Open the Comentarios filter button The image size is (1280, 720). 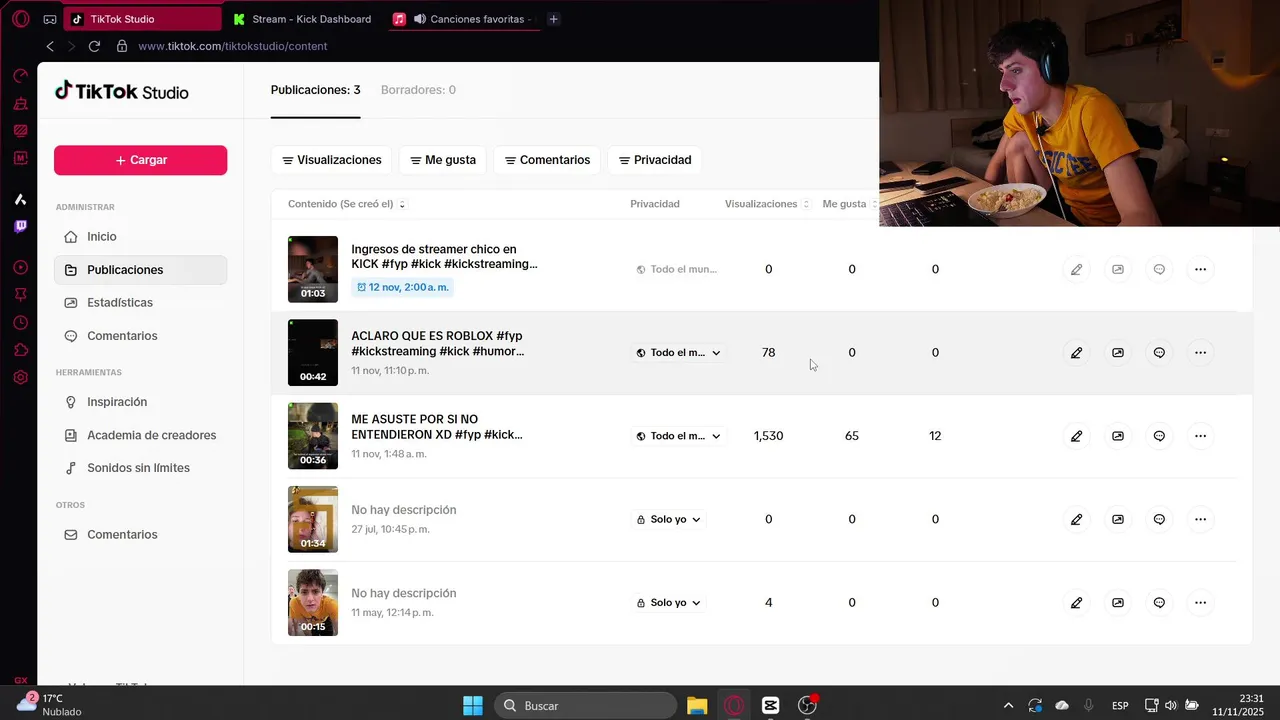(x=547, y=160)
